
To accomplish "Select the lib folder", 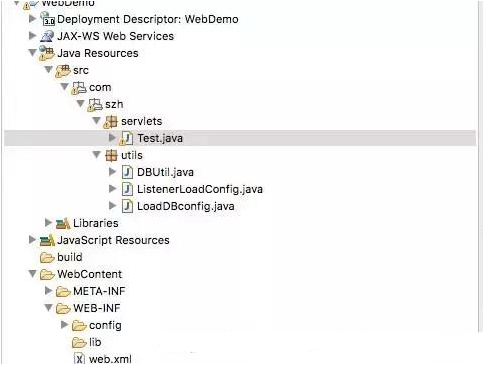I will 95,342.
